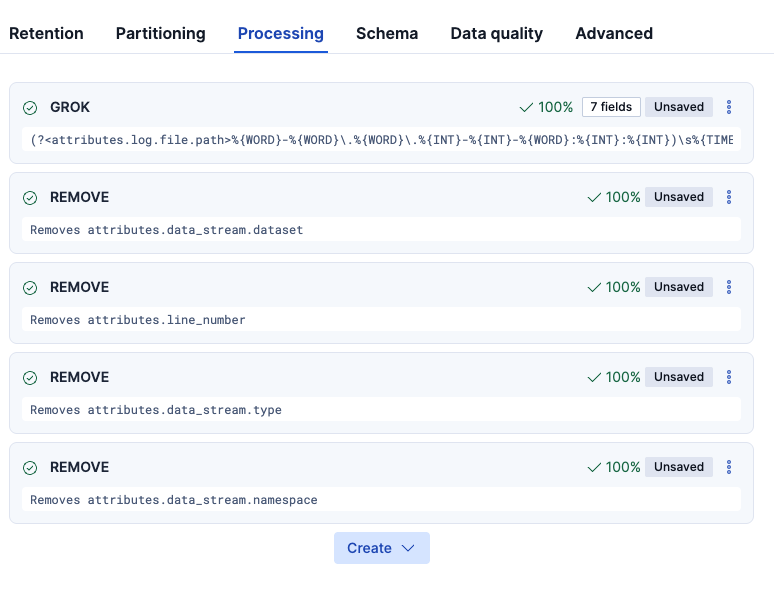Click the GROK pattern expression text
Viewport: 774px width, 593px height.
point(380,140)
